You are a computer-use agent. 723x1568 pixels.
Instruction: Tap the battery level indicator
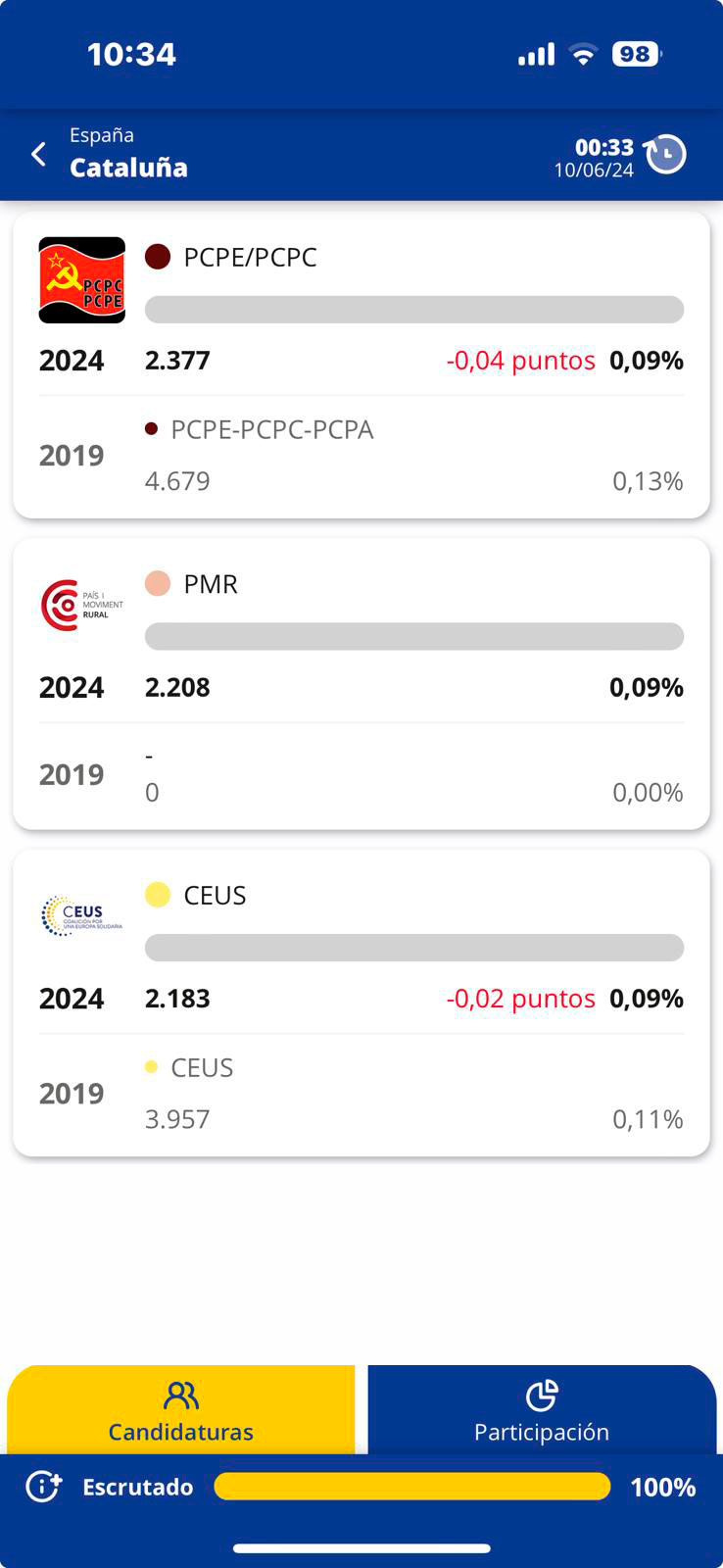pyautogui.click(x=636, y=54)
